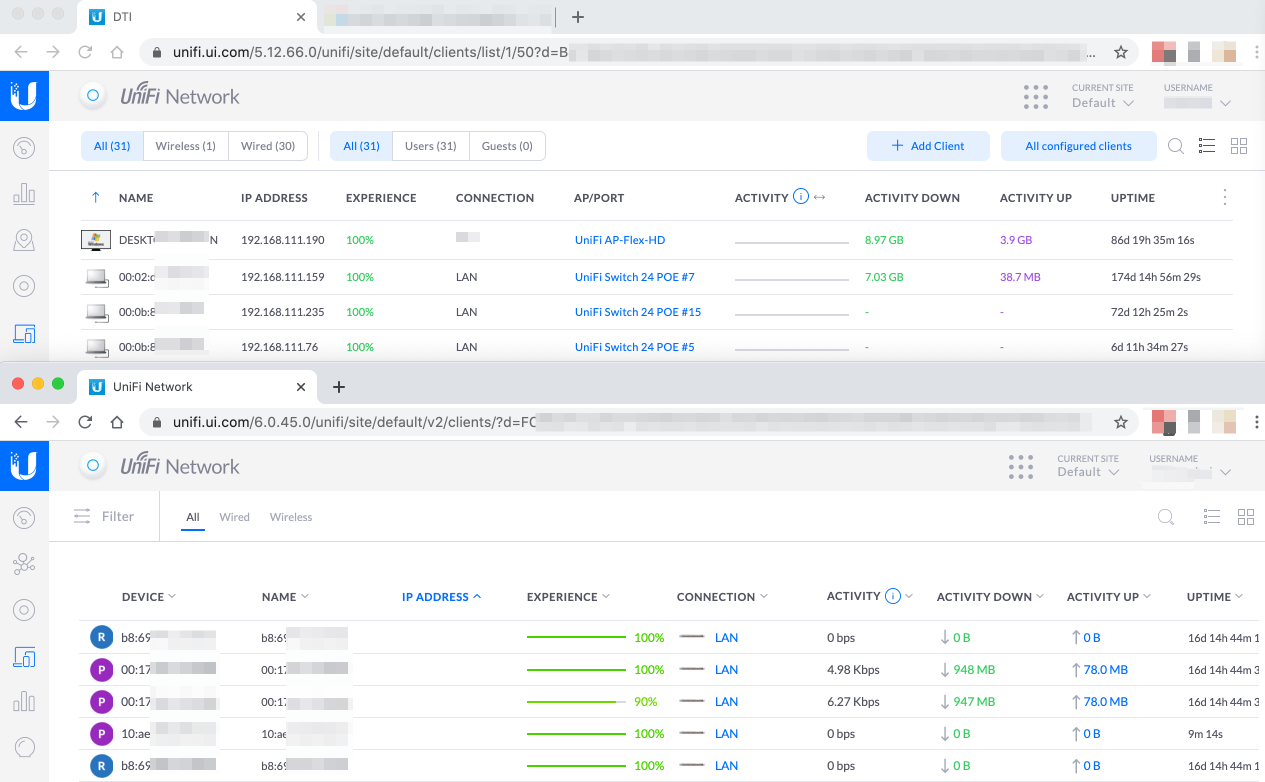Search clients in bottom window
This screenshot has width=1265, height=782.
point(1165,517)
